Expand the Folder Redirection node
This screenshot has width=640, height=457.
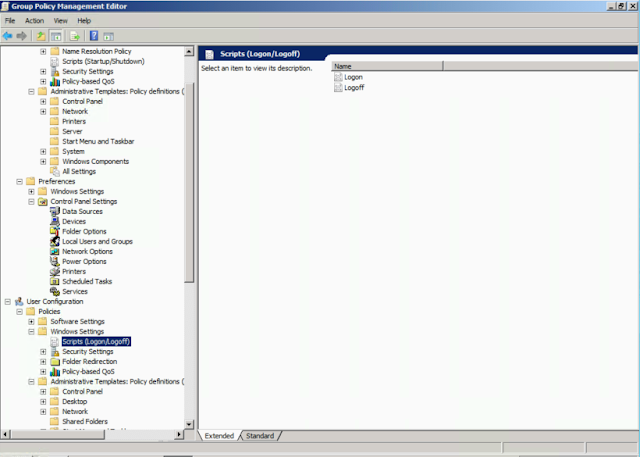[x=43, y=362]
